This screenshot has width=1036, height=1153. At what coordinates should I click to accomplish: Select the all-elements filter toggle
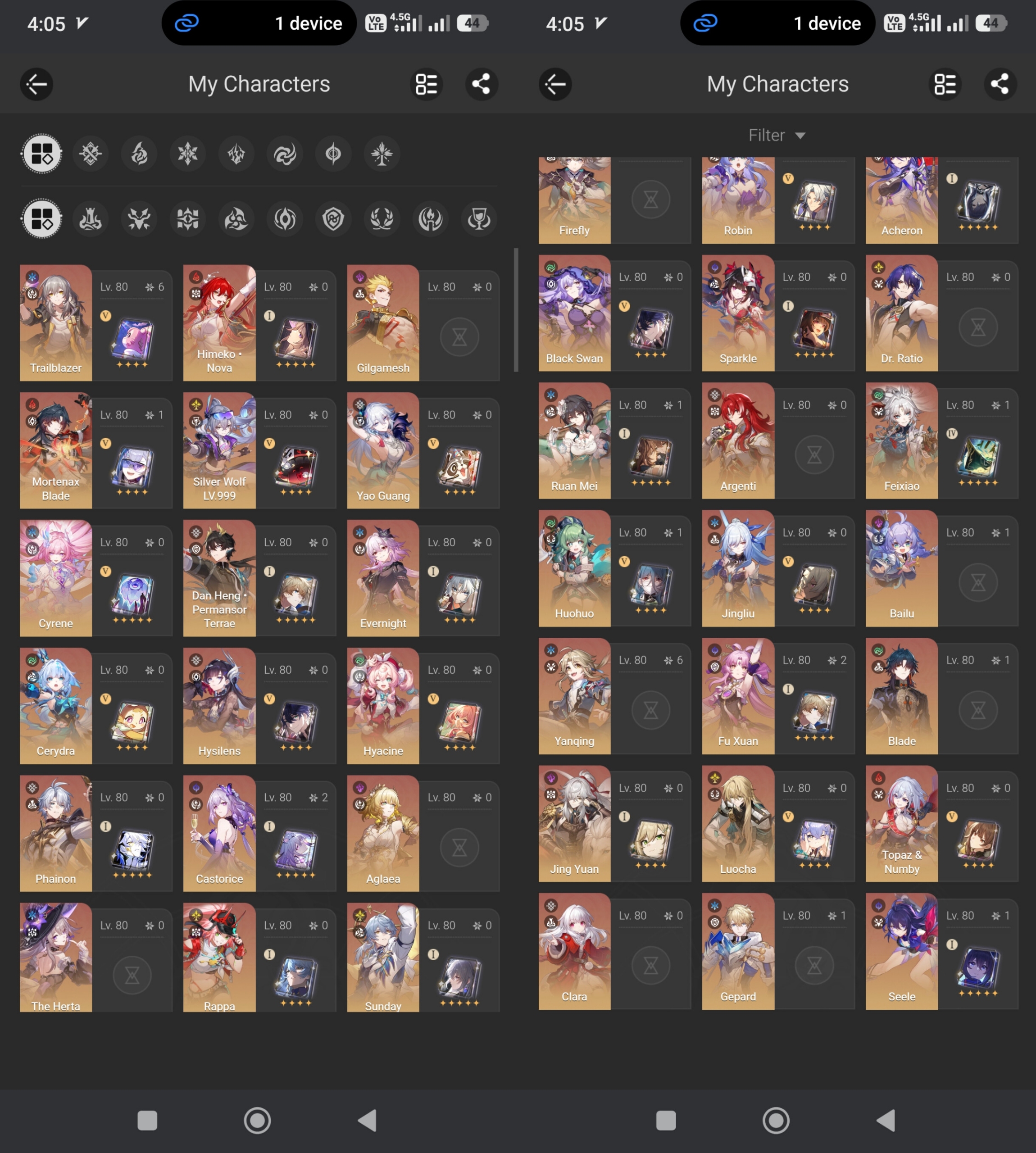coord(41,154)
